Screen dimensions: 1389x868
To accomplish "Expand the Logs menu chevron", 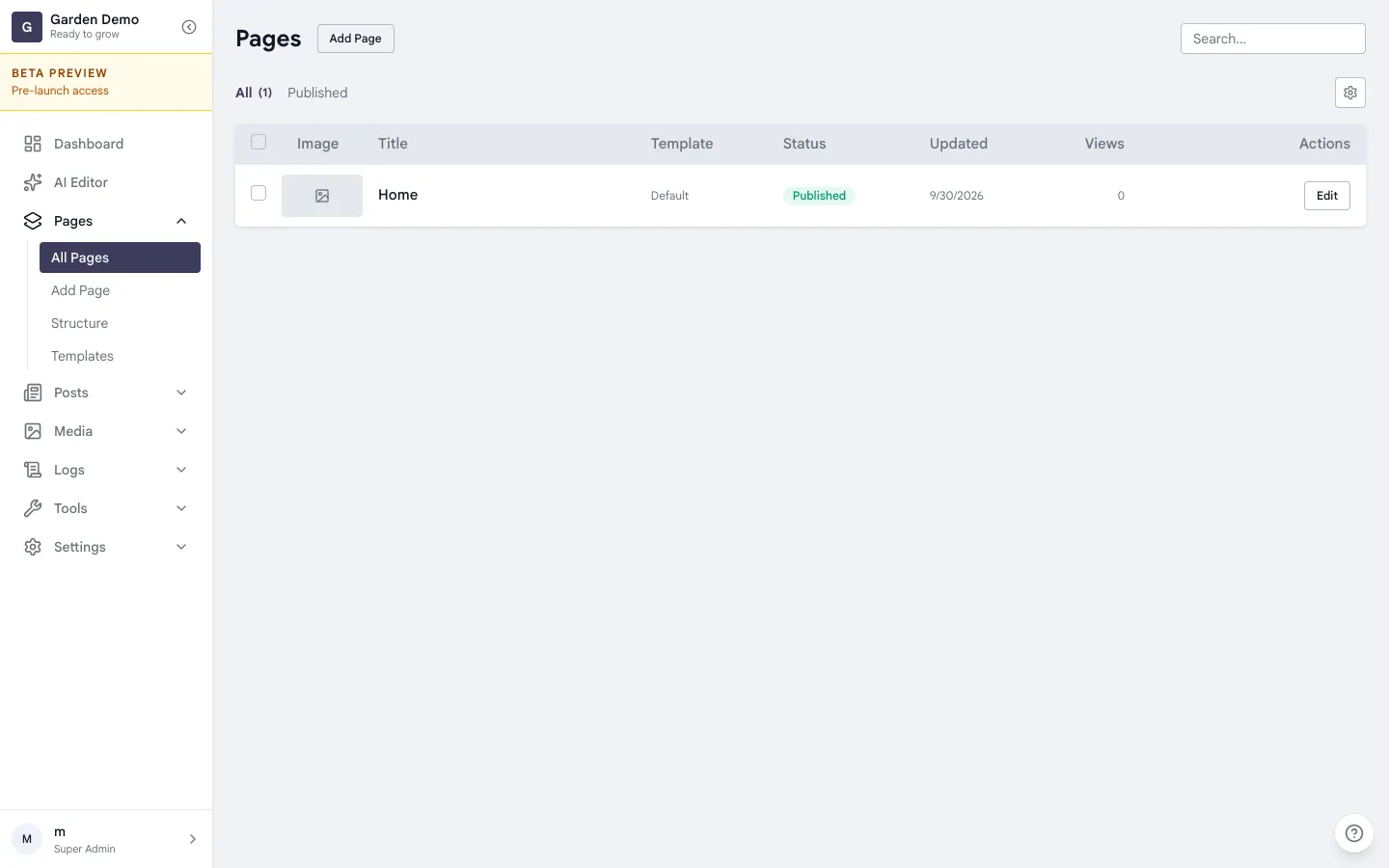I will pyautogui.click(x=181, y=470).
